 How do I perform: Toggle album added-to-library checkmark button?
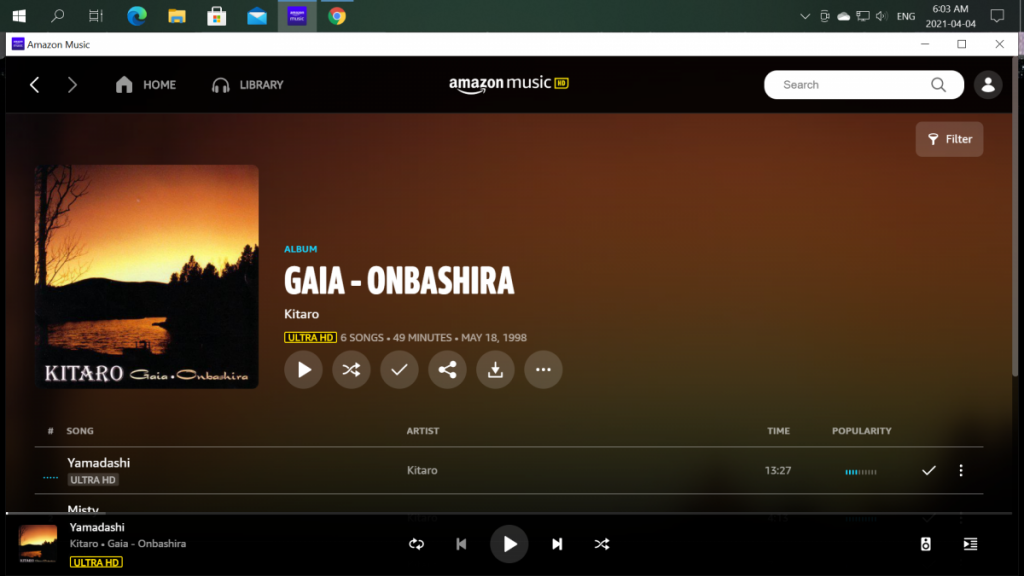coord(399,370)
